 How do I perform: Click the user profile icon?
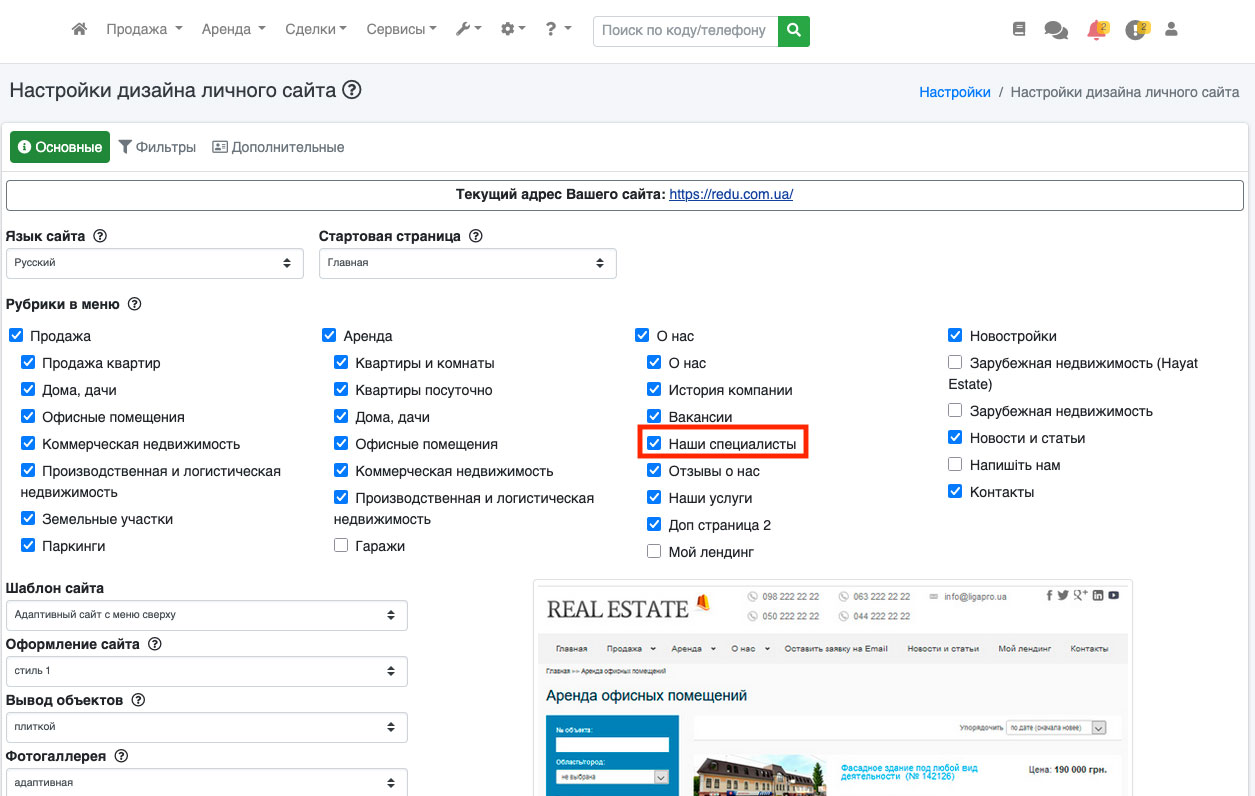(1171, 30)
